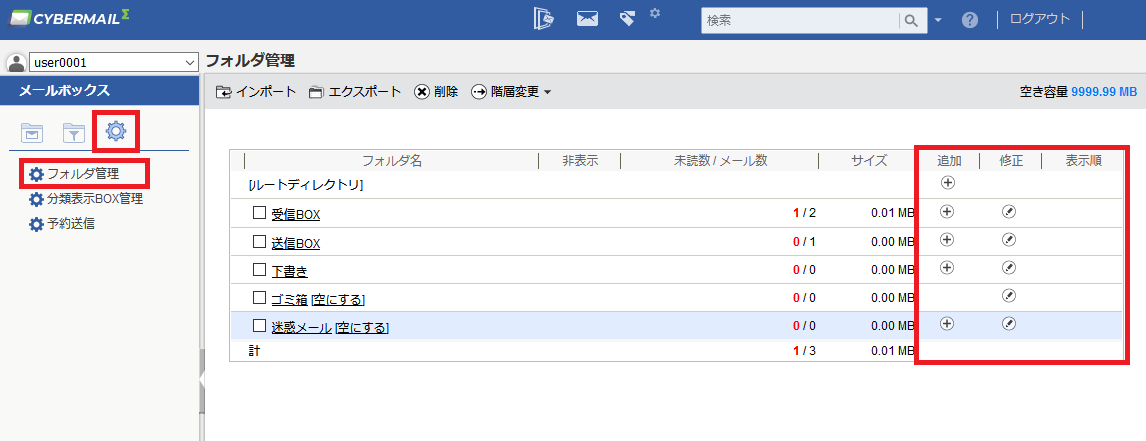Click the edit pencil icon for 下書き
This screenshot has width=1146, height=441.
pyautogui.click(x=1009, y=267)
